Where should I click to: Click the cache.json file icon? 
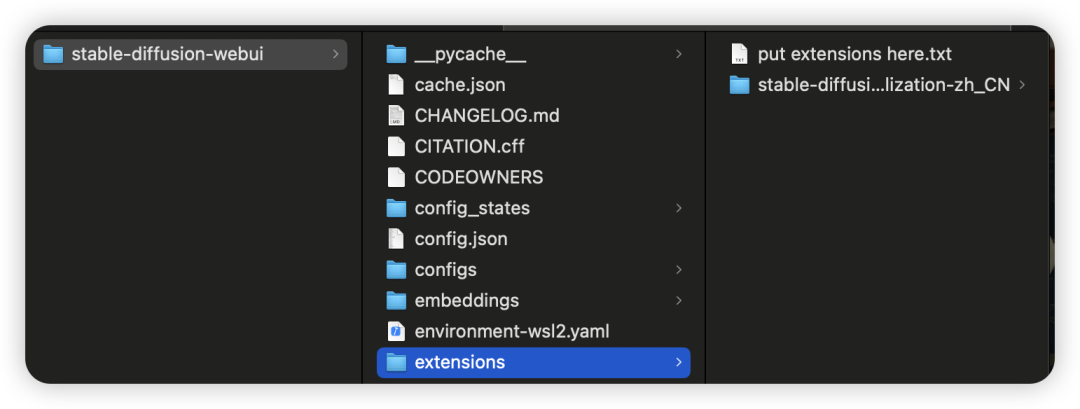tap(396, 85)
